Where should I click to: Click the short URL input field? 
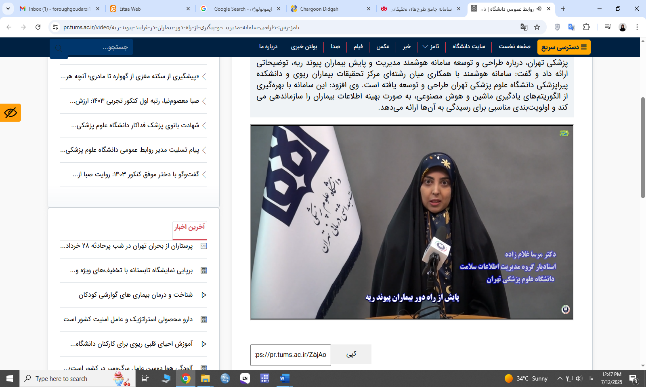pyautogui.click(x=290, y=354)
